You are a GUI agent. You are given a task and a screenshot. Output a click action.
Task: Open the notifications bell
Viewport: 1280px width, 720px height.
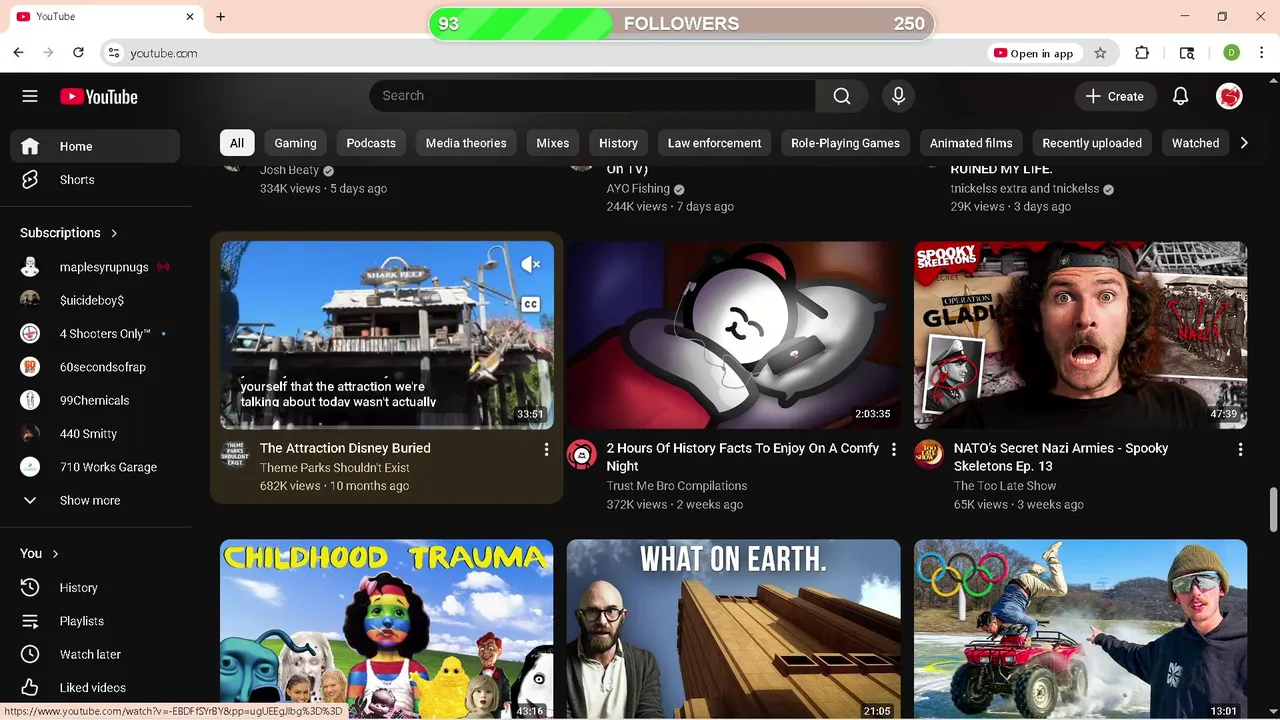point(1180,96)
